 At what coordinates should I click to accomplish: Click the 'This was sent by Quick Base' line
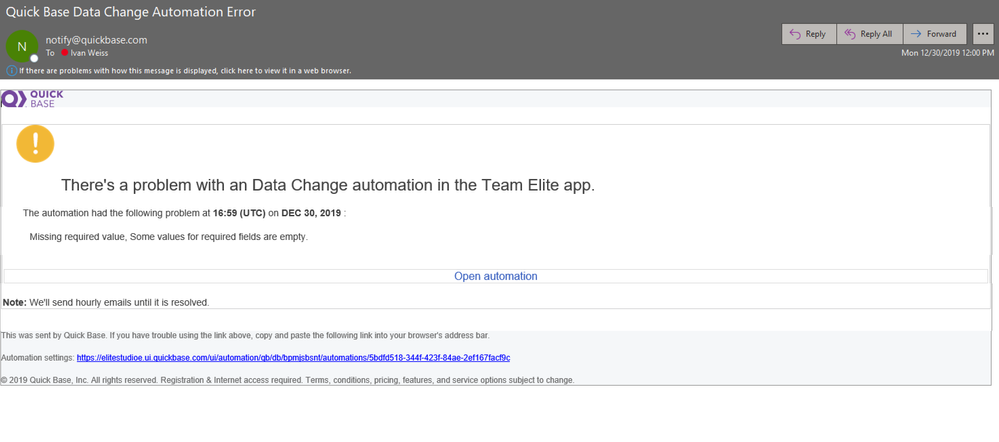tap(245, 335)
